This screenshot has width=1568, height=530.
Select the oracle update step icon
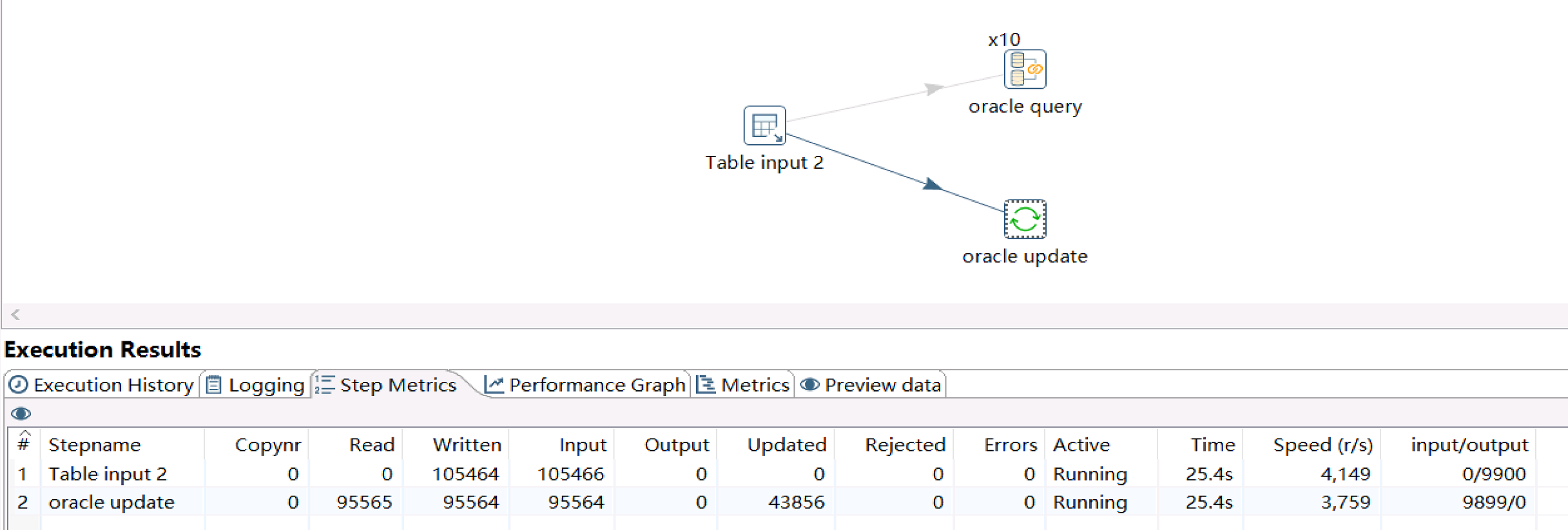click(1025, 220)
